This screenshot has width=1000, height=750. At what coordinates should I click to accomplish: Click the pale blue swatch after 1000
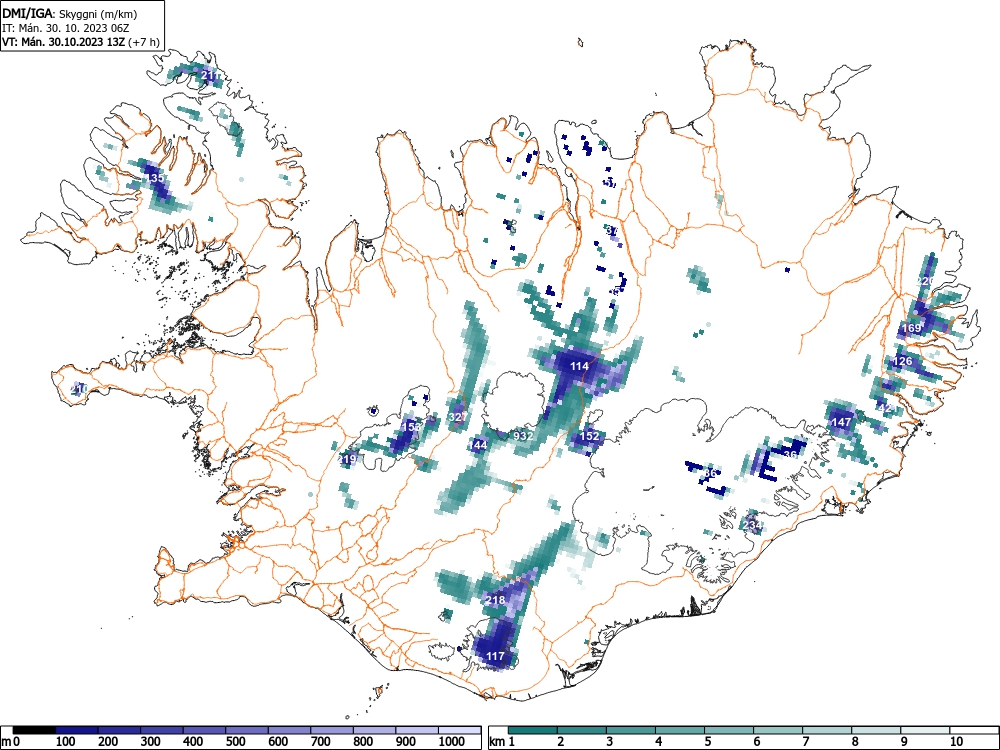(459, 730)
